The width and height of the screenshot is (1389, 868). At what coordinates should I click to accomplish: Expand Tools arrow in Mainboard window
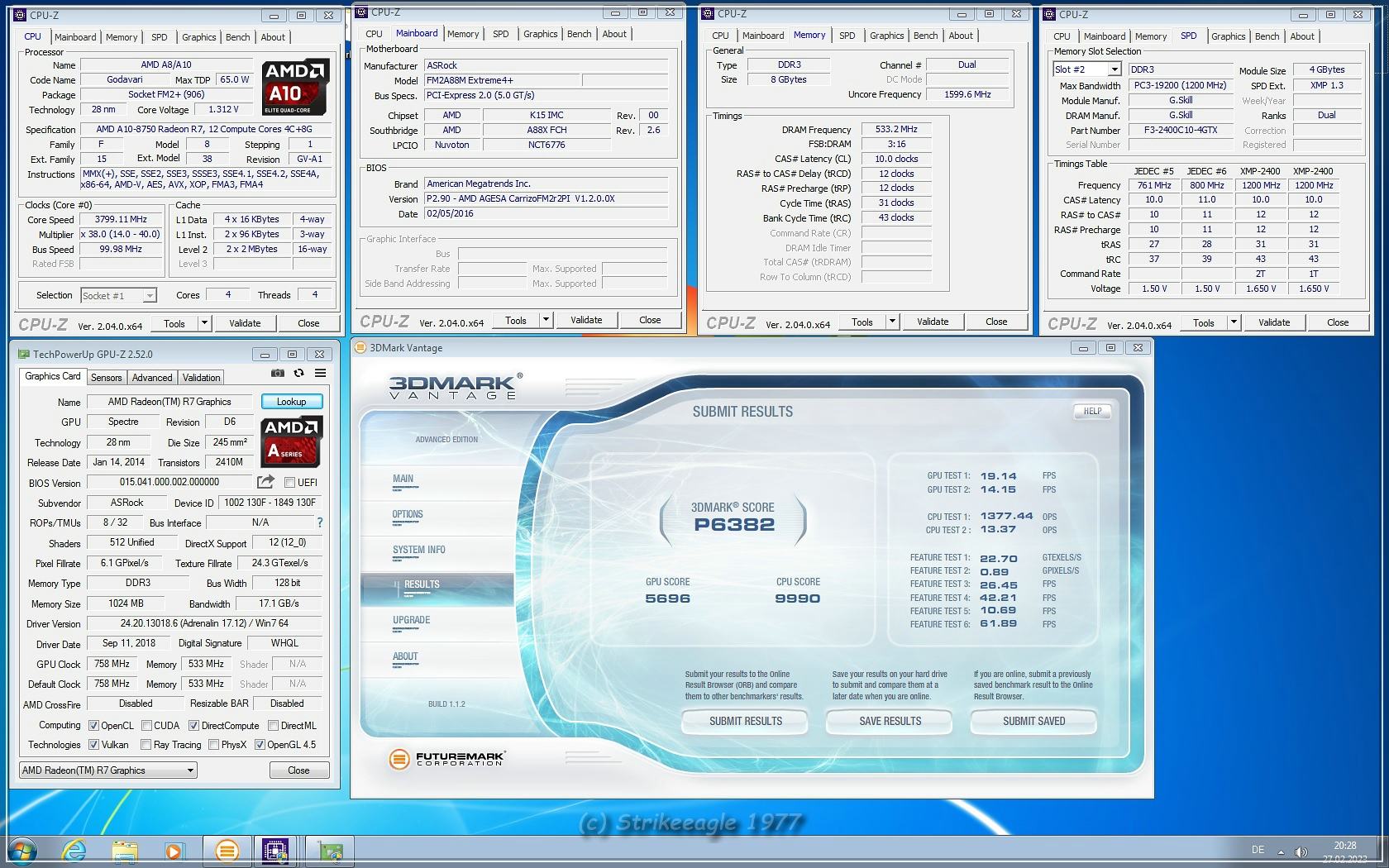pos(546,320)
